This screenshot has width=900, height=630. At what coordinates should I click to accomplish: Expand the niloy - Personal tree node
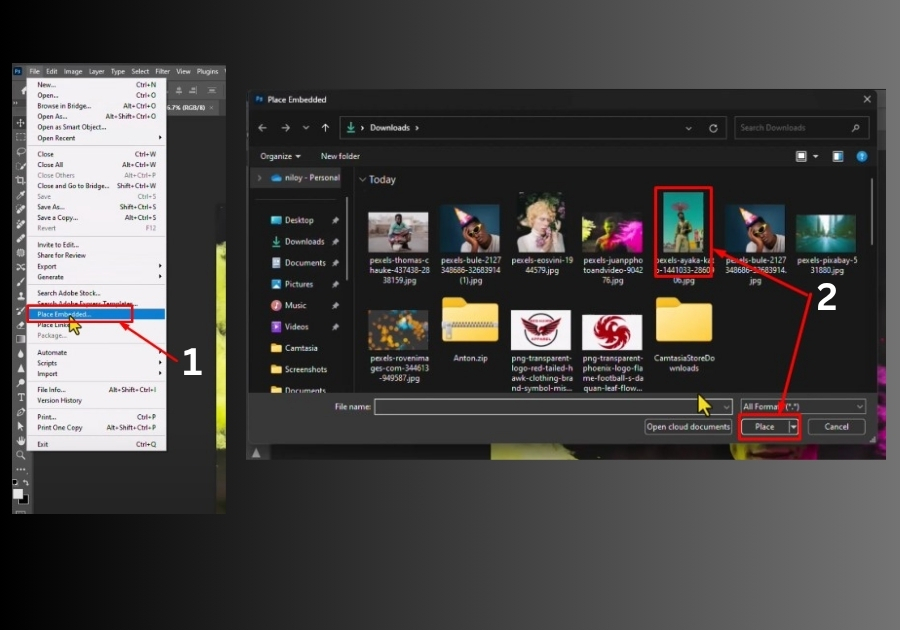coord(259,178)
